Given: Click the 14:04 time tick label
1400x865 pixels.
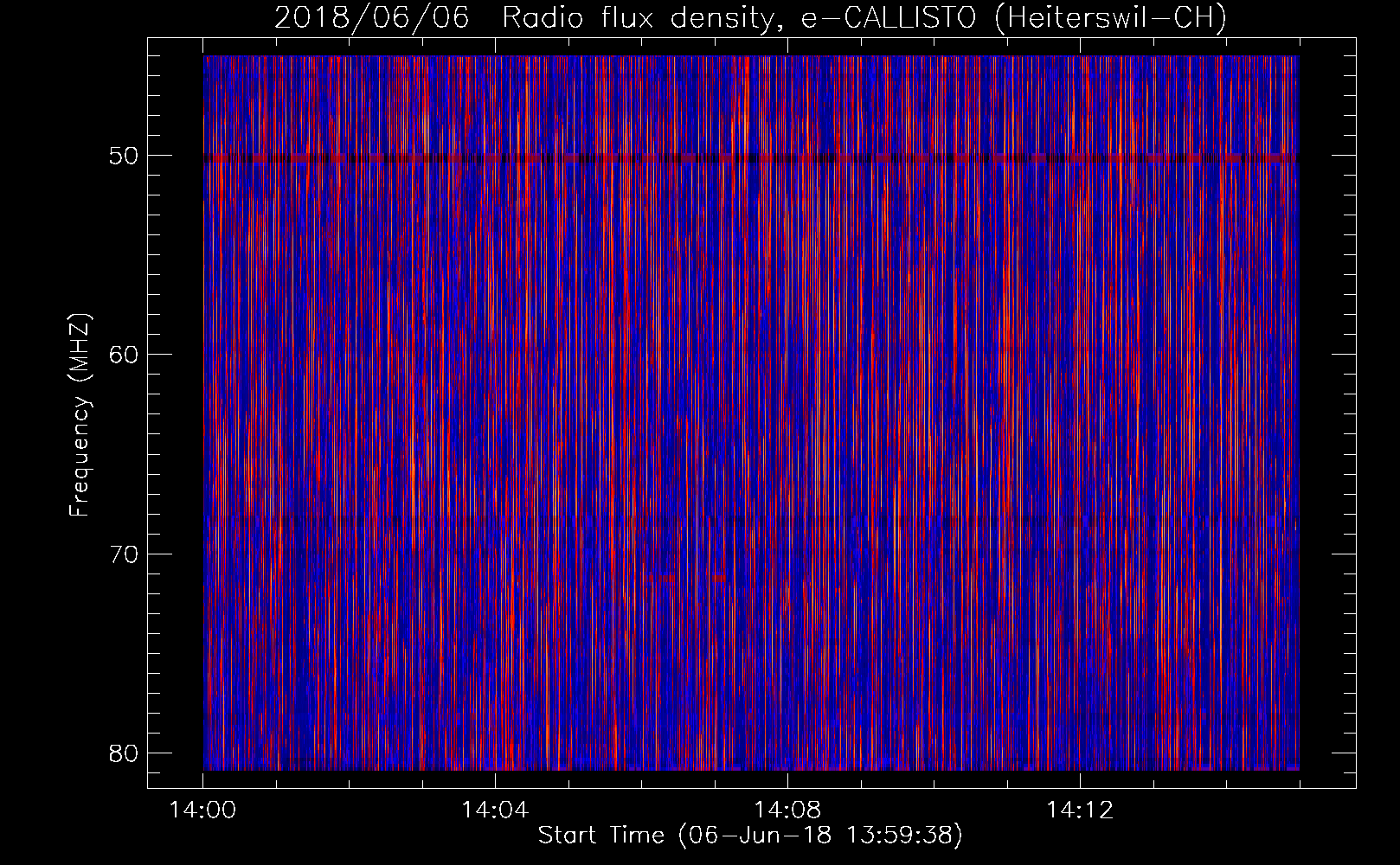Looking at the screenshot, I should point(495,811).
